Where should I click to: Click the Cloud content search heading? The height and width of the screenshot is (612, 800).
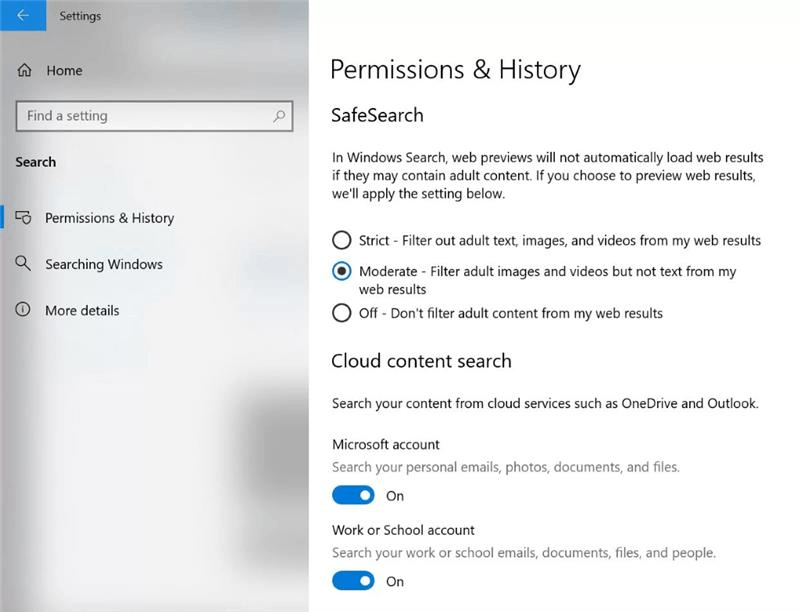point(422,361)
